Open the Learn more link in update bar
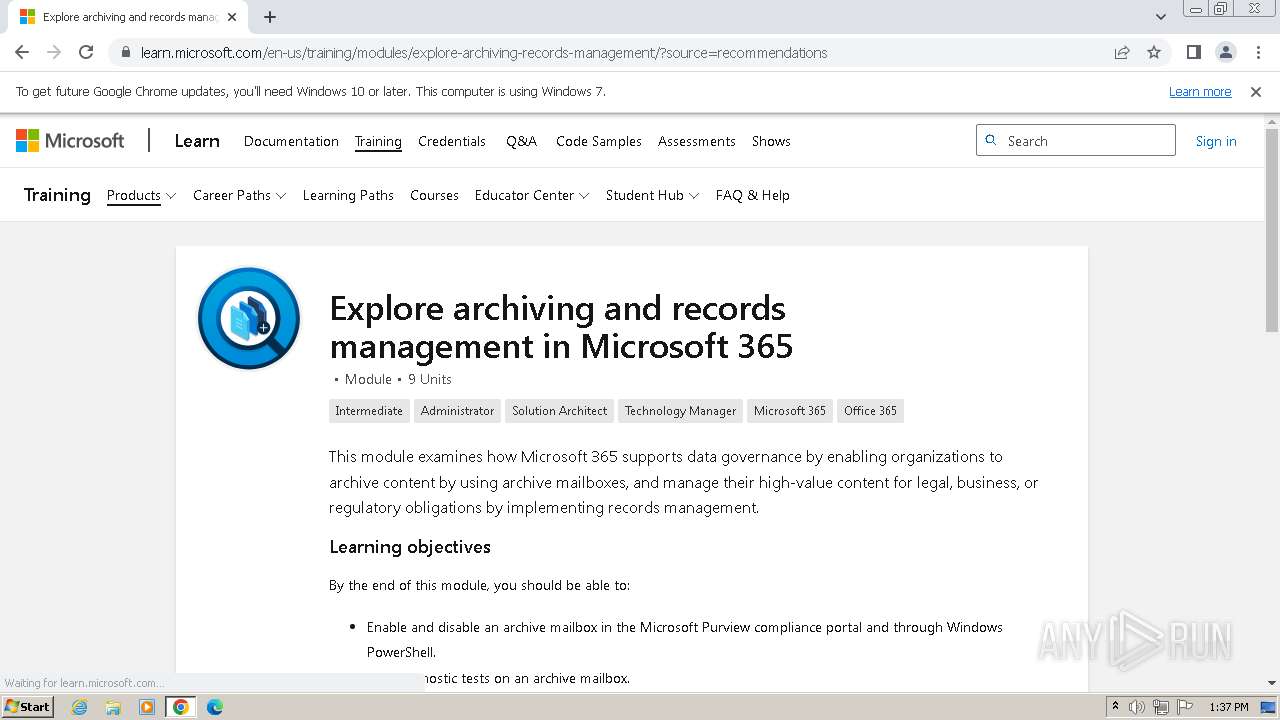The image size is (1280, 720). tap(1200, 91)
